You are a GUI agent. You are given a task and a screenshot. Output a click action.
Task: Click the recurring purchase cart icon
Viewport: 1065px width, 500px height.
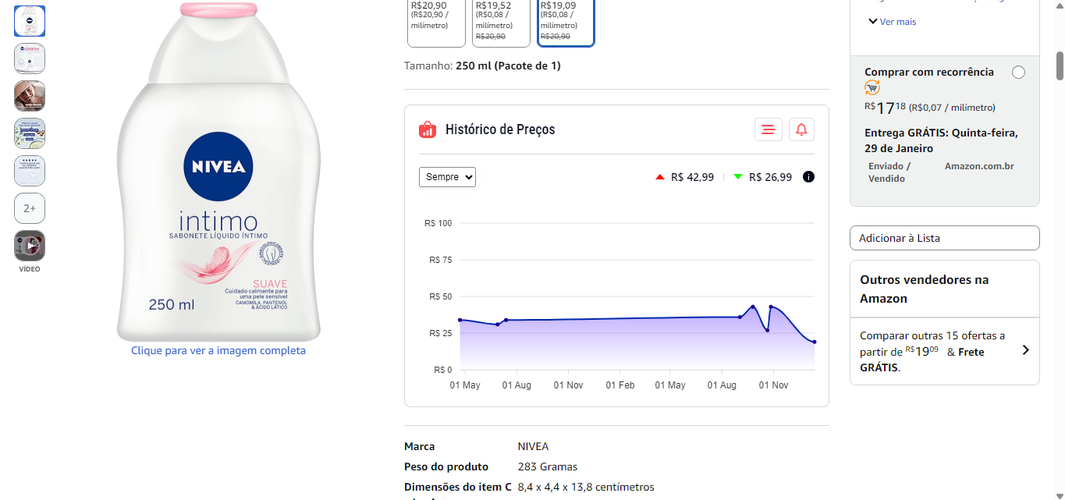(x=872, y=88)
